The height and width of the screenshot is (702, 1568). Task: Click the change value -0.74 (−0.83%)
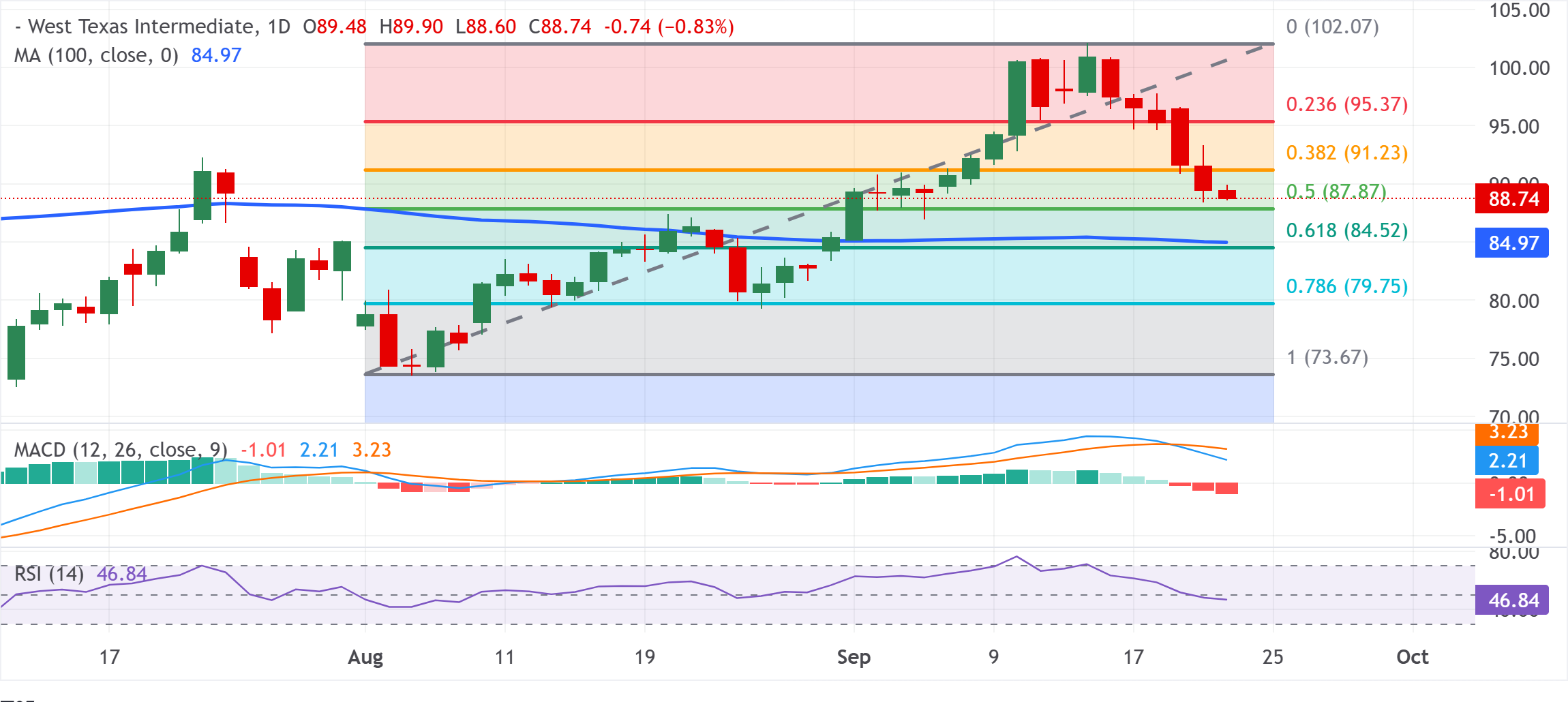pyautogui.click(x=669, y=27)
